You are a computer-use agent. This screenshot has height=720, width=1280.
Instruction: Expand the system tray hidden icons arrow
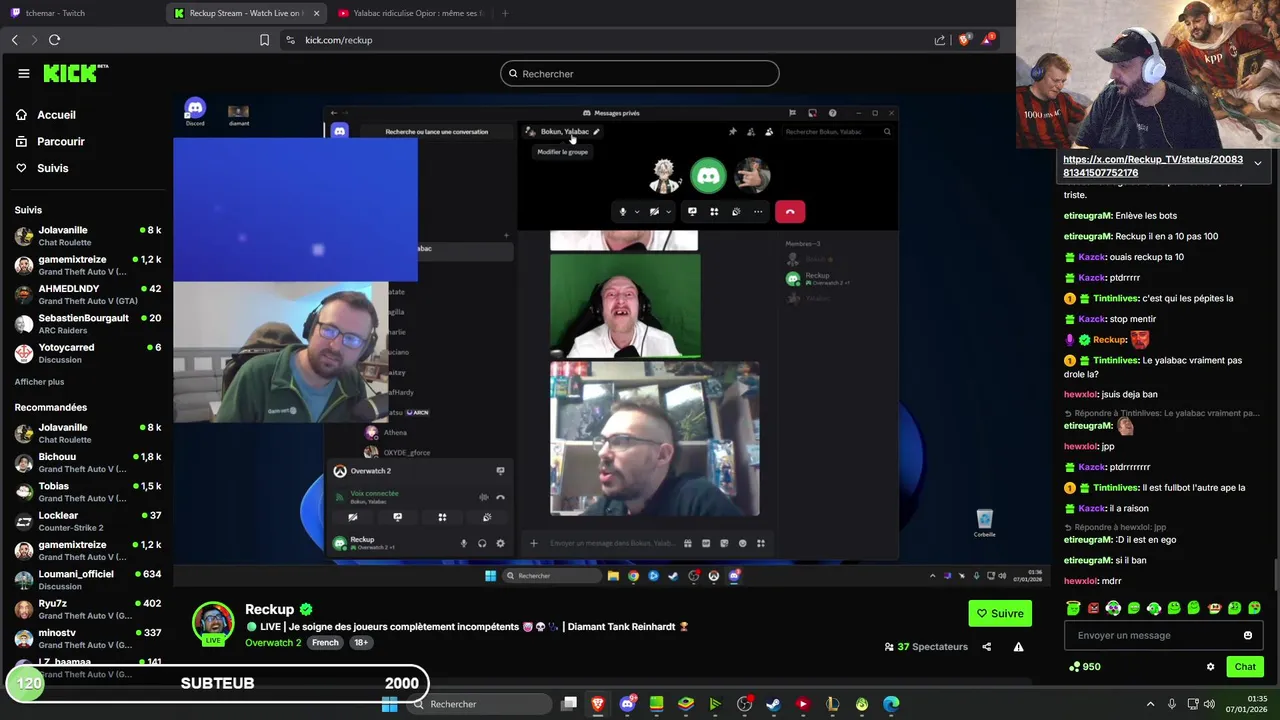tap(1150, 704)
